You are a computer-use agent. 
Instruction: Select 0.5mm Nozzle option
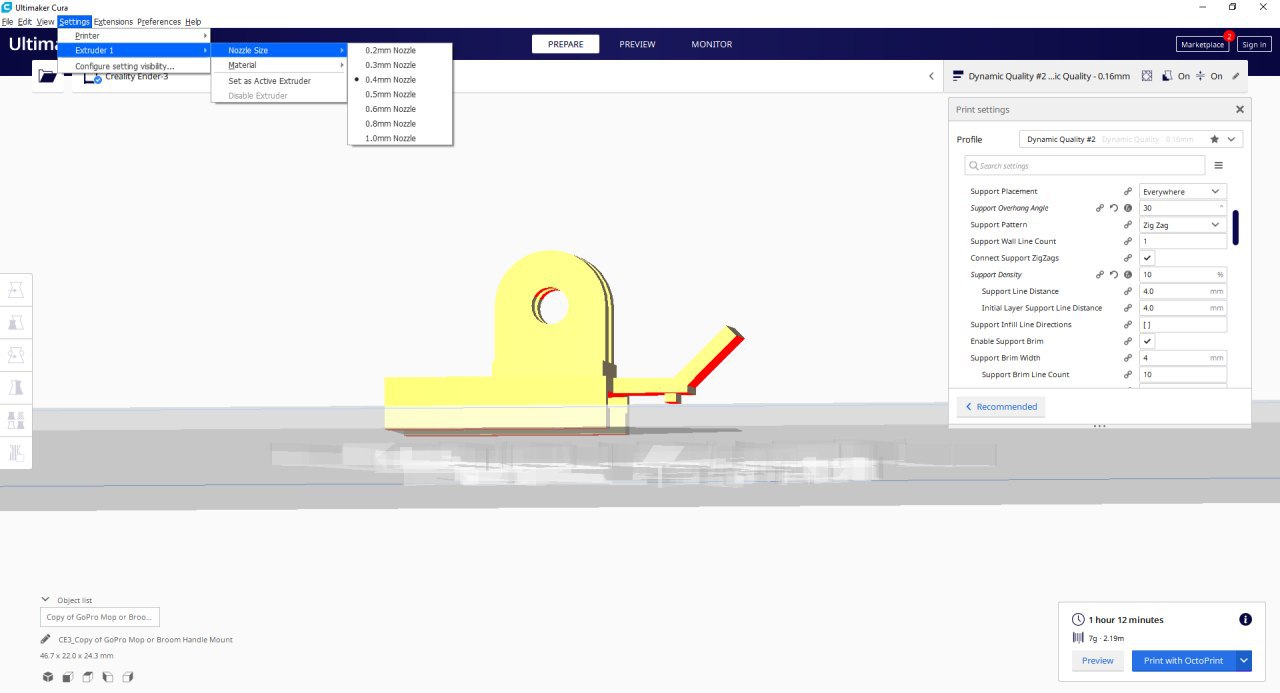point(400,94)
